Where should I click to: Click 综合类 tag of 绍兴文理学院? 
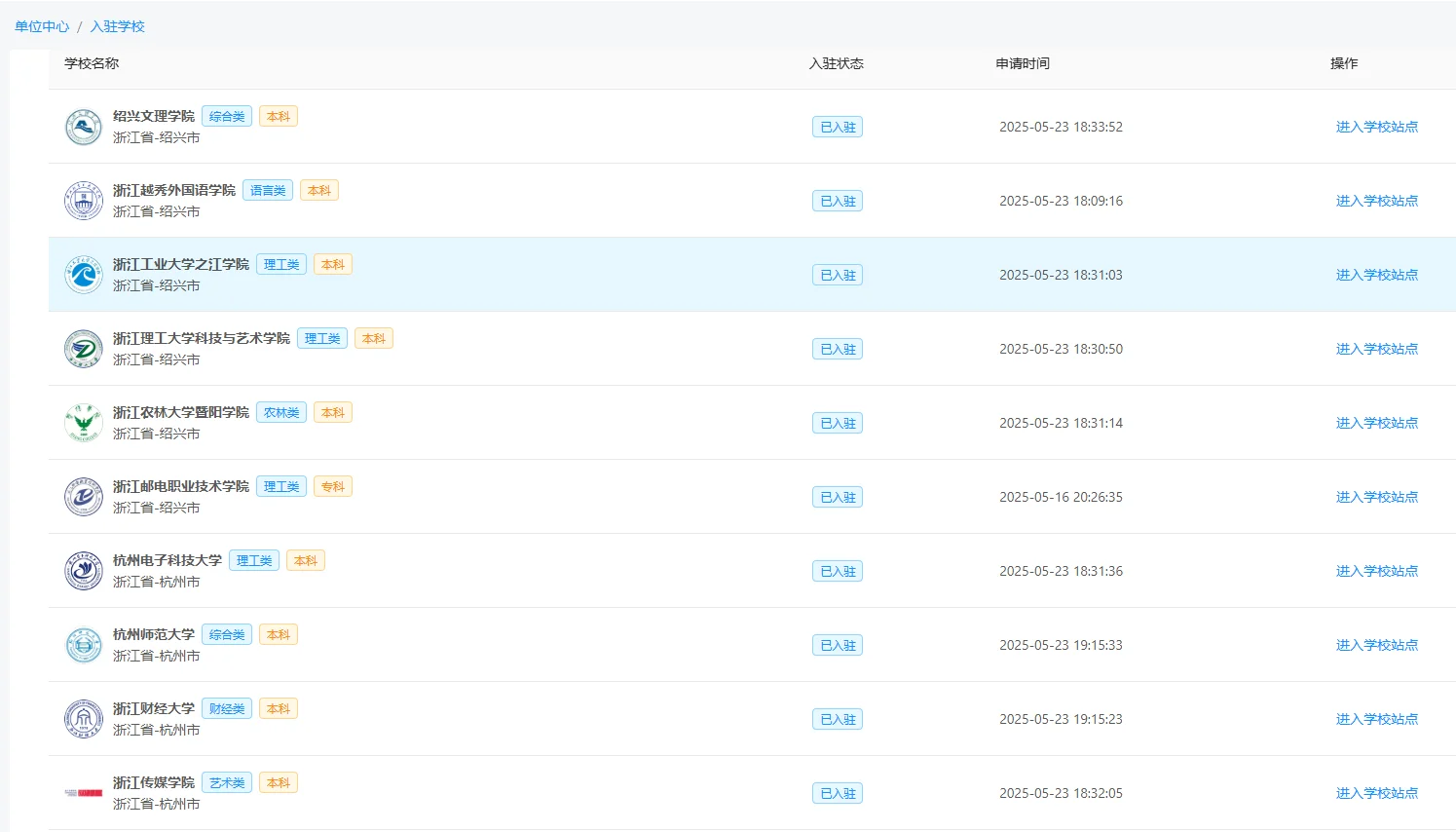[227, 116]
